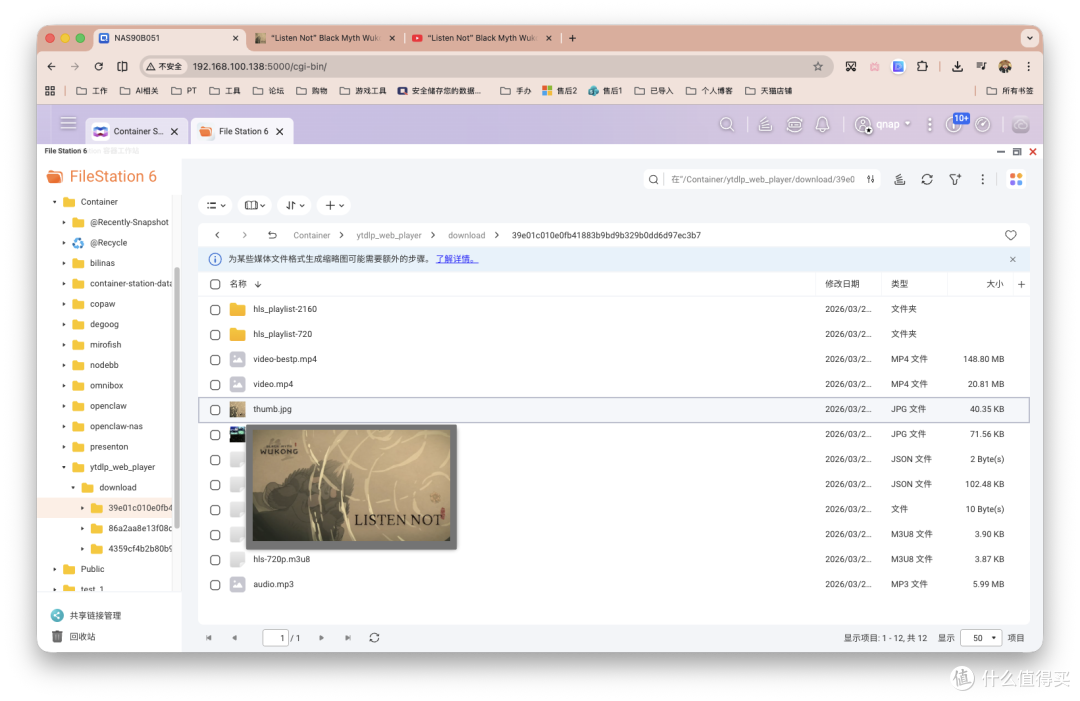Navigate to ytdlp_web_player breadcrumb

[x=388, y=236]
